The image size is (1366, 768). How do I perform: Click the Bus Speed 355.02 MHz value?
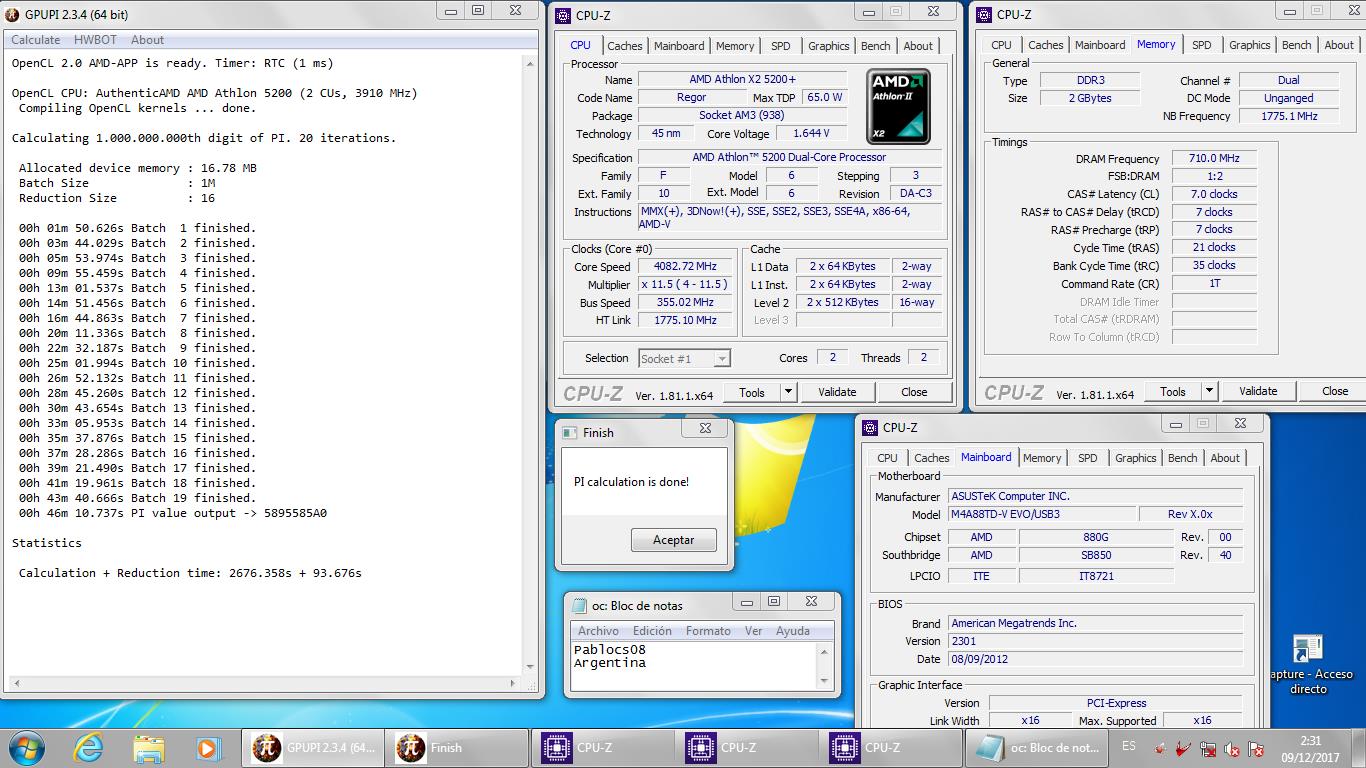(685, 302)
